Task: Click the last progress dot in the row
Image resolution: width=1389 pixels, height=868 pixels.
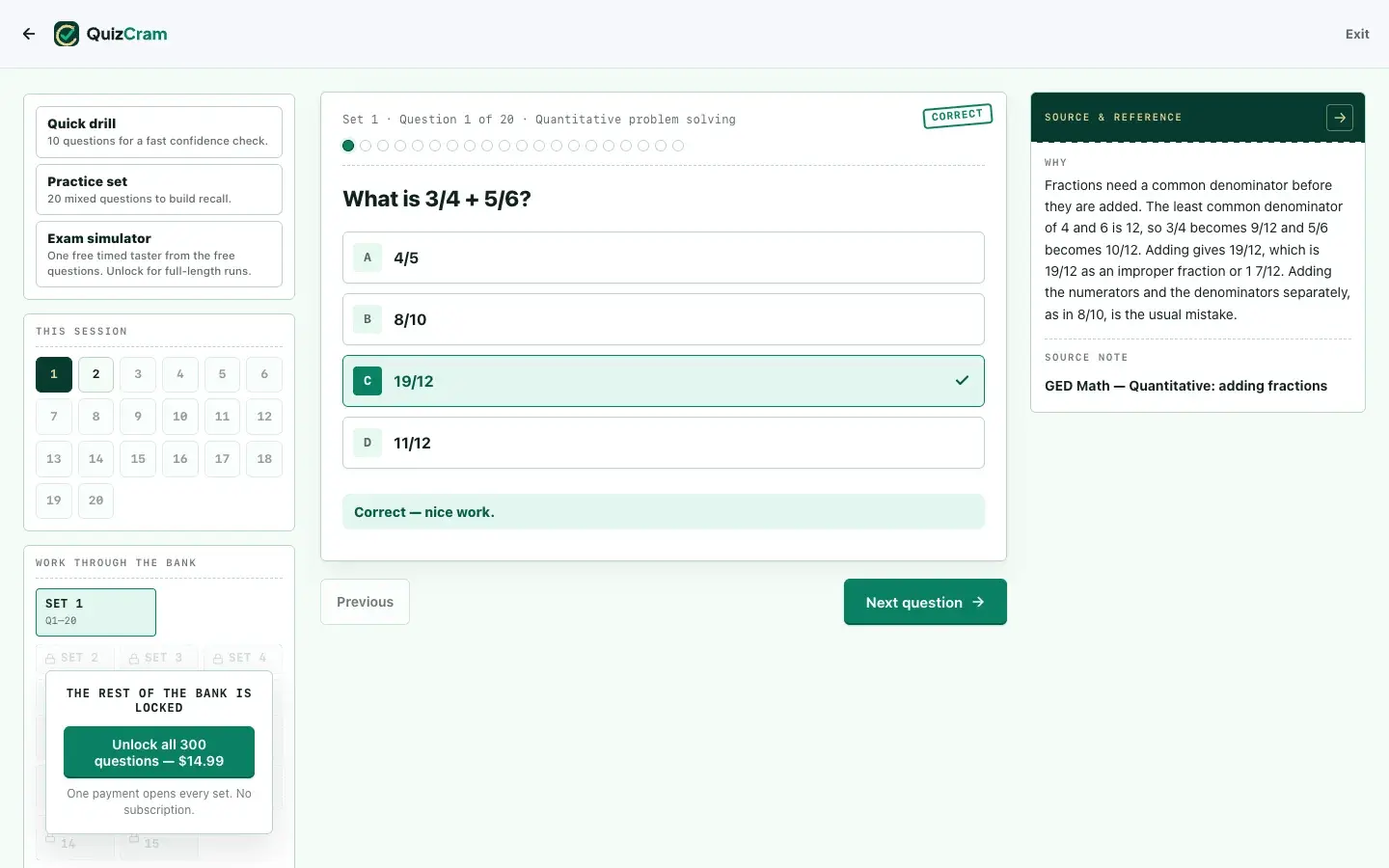Action: [x=678, y=146]
